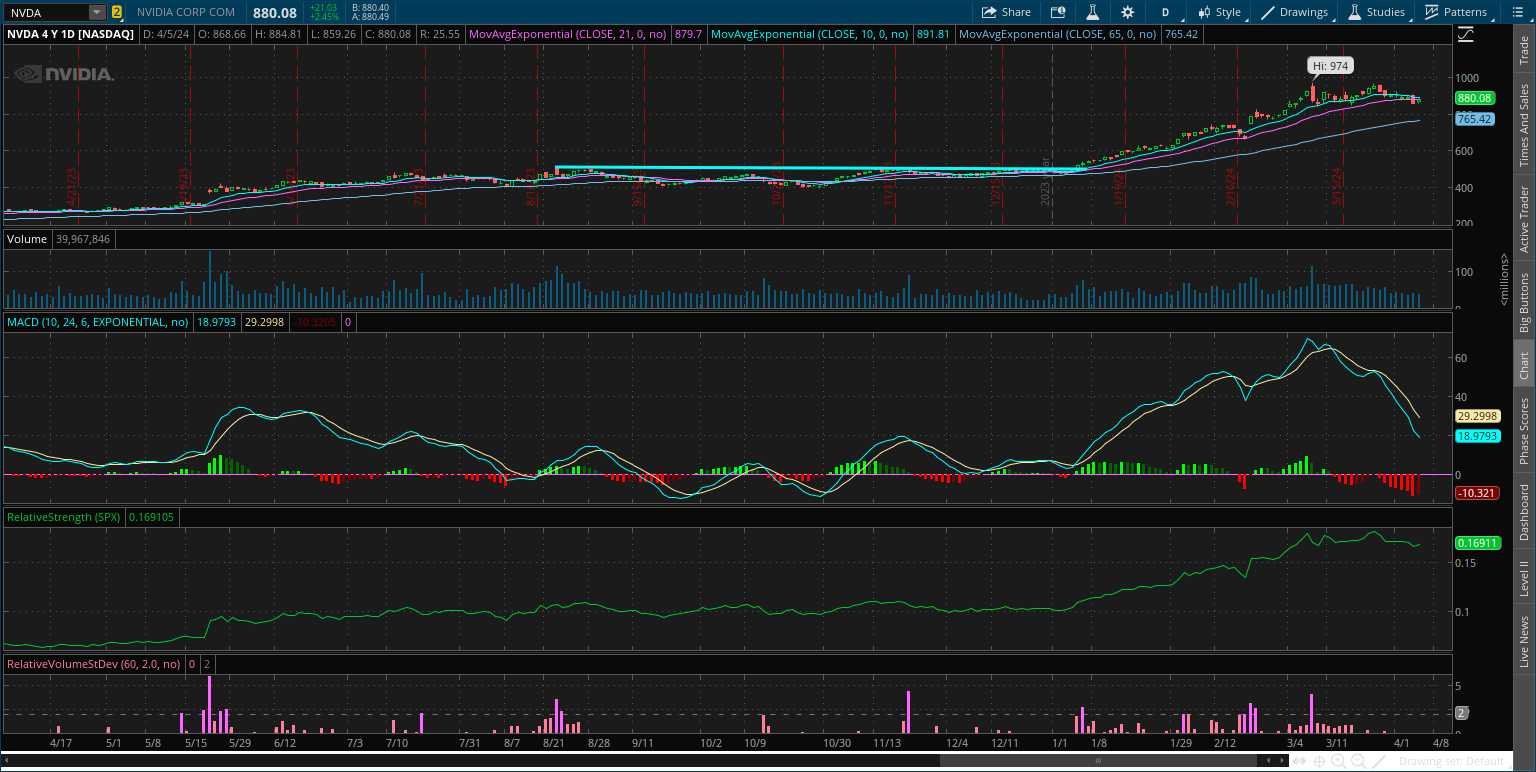
Task: Open the Times And Sales sidebar tab
Action: click(x=1524, y=124)
